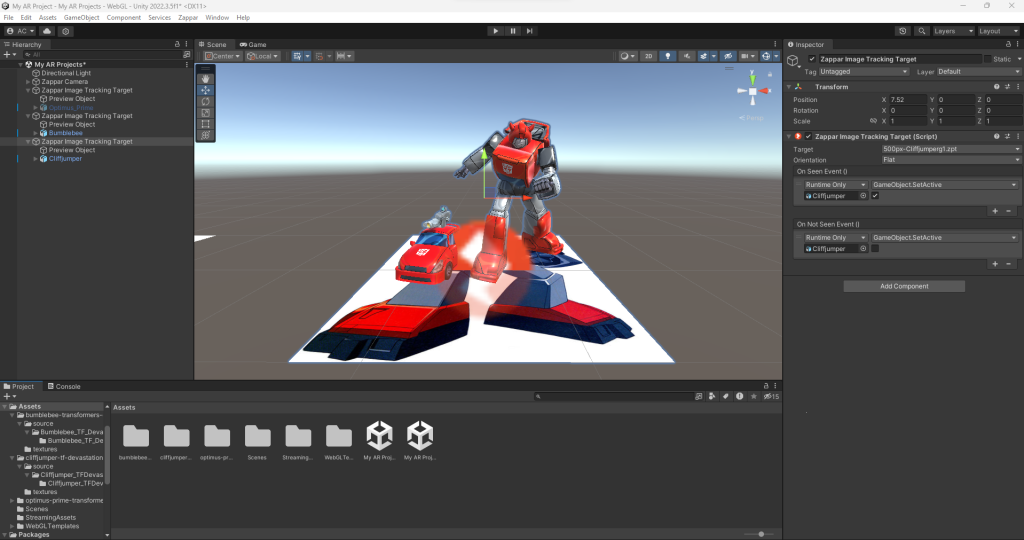Toggle 2D view mode in Scene
This screenshot has width=1024, height=540.
(649, 56)
